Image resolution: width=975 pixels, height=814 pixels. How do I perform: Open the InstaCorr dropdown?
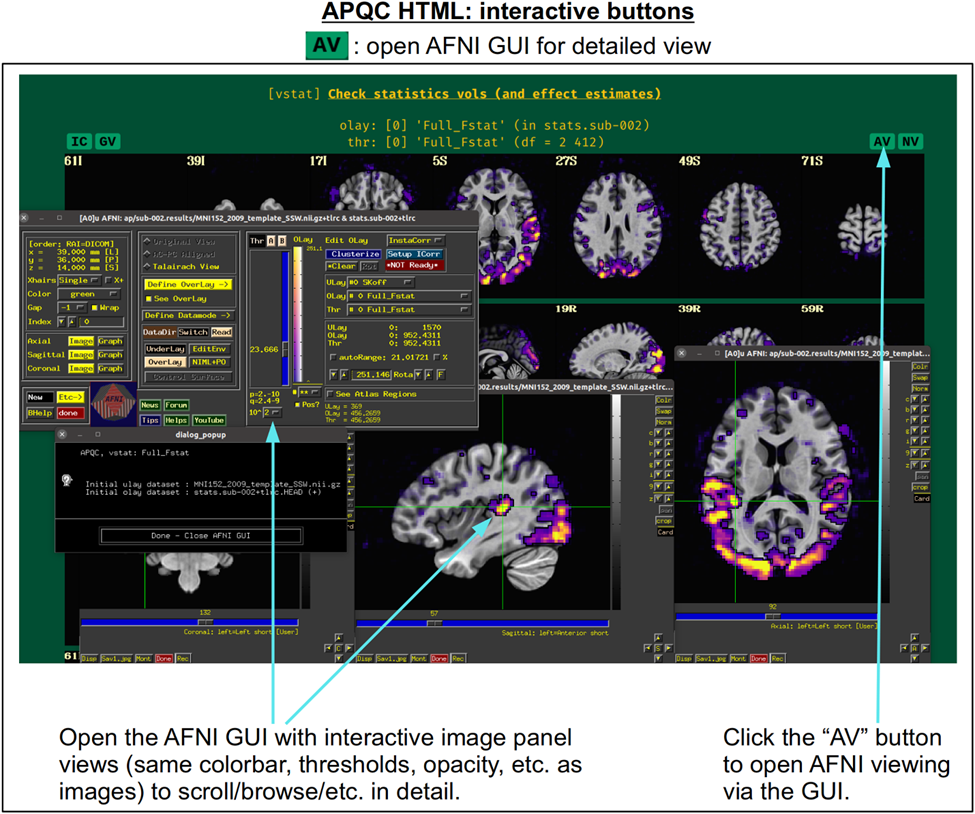coord(416,241)
